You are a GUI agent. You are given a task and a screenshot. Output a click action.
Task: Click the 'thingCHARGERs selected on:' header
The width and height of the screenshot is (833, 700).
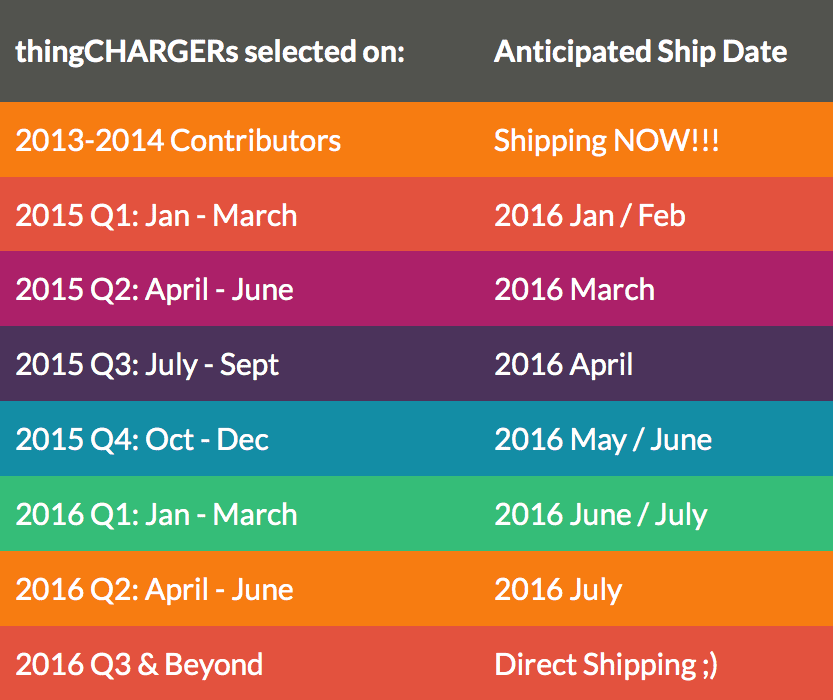tap(210, 53)
